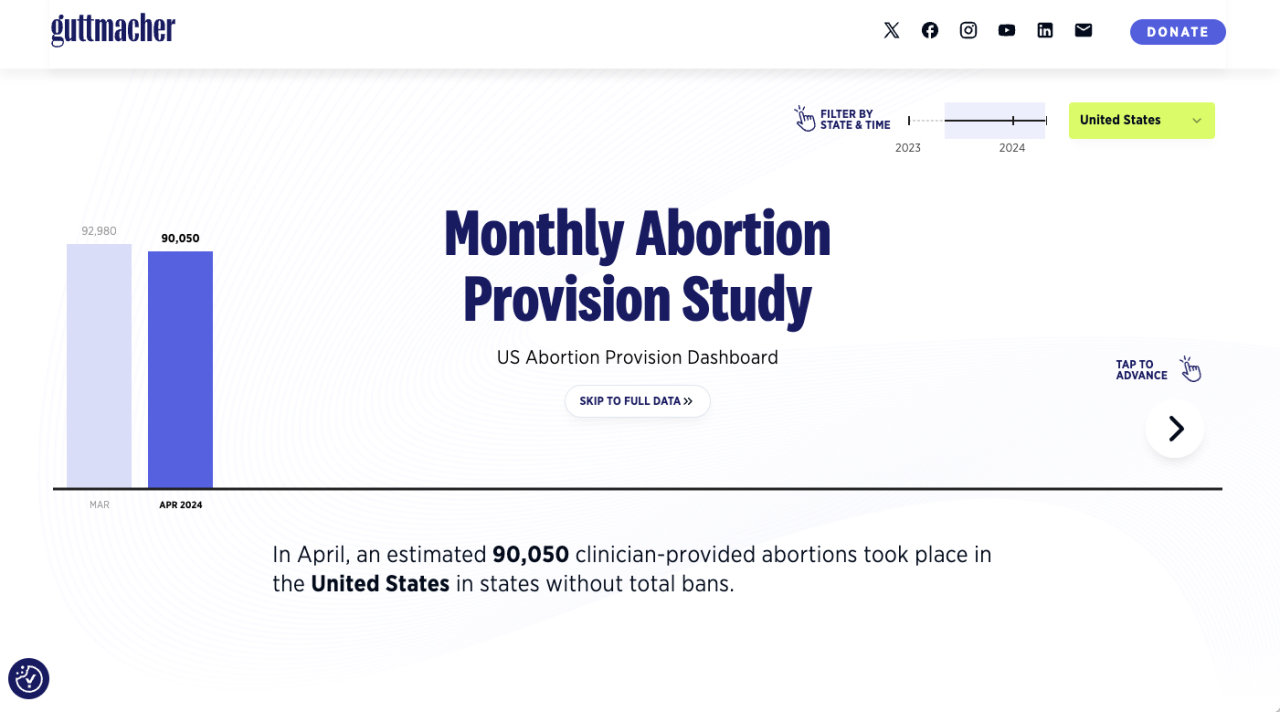Go to the Guttmacher logo homepage
Image resolution: width=1280 pixels, height=712 pixels.
pos(113,29)
